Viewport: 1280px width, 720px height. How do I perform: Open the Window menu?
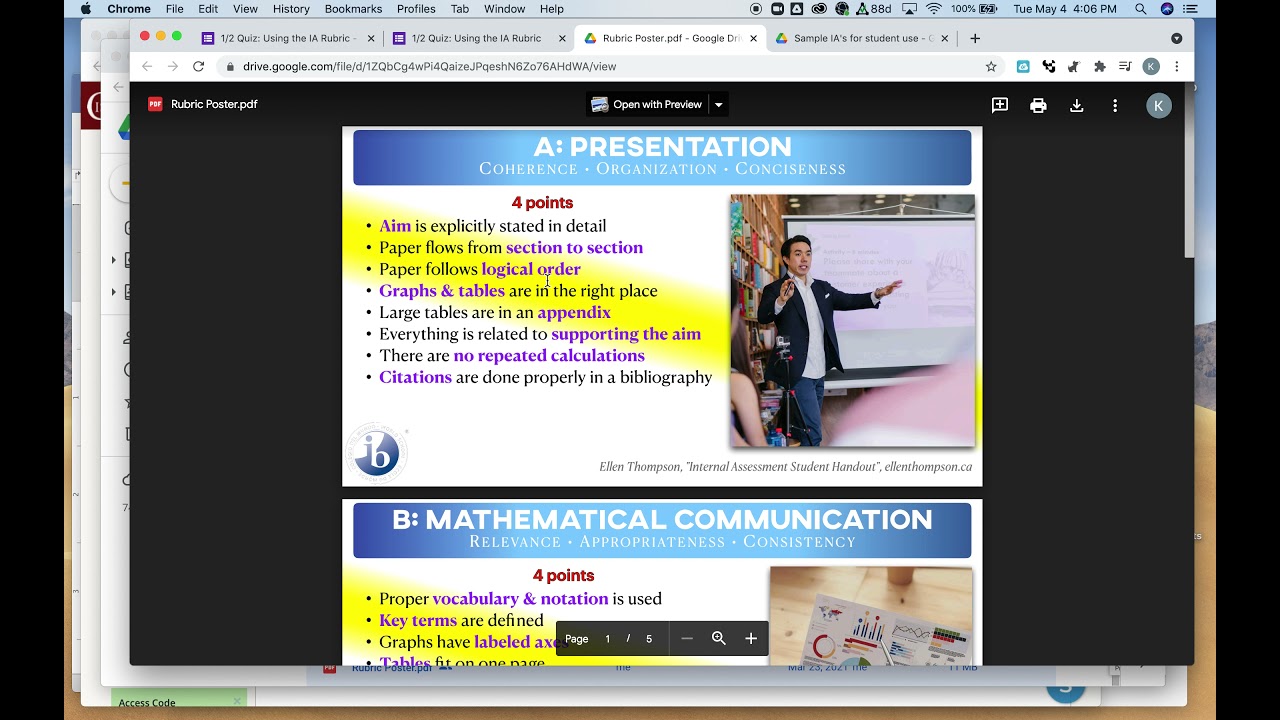point(504,9)
